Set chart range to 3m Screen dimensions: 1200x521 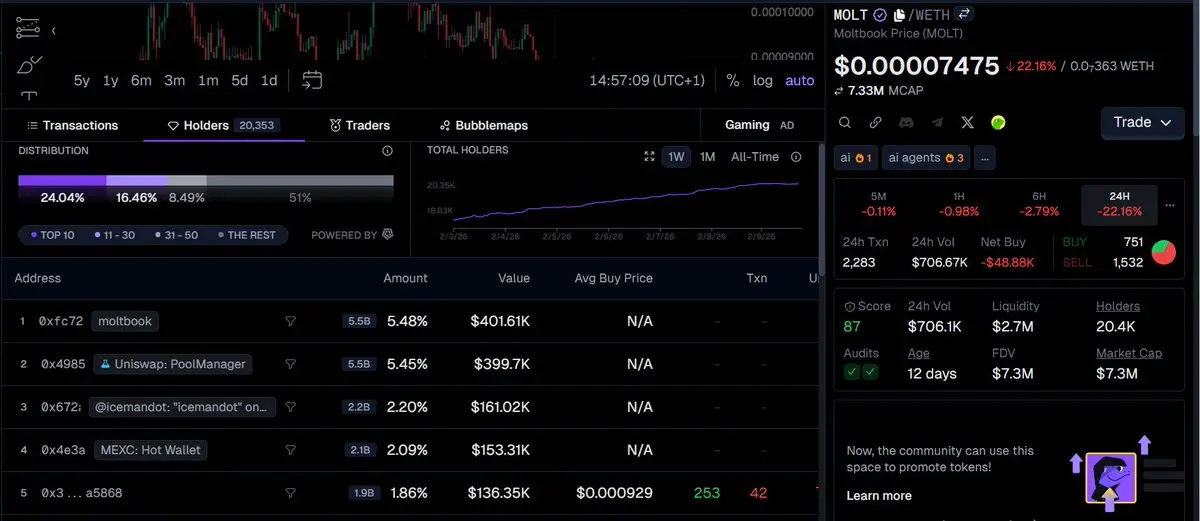click(175, 80)
